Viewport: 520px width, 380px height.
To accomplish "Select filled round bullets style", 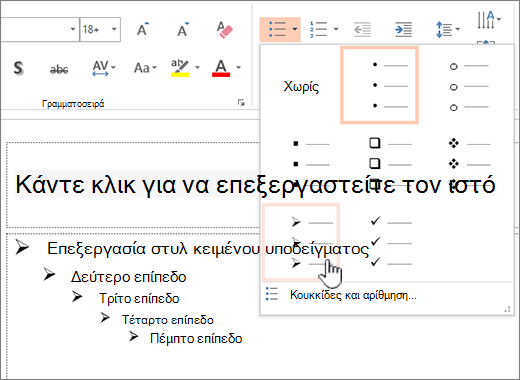I will coord(379,85).
